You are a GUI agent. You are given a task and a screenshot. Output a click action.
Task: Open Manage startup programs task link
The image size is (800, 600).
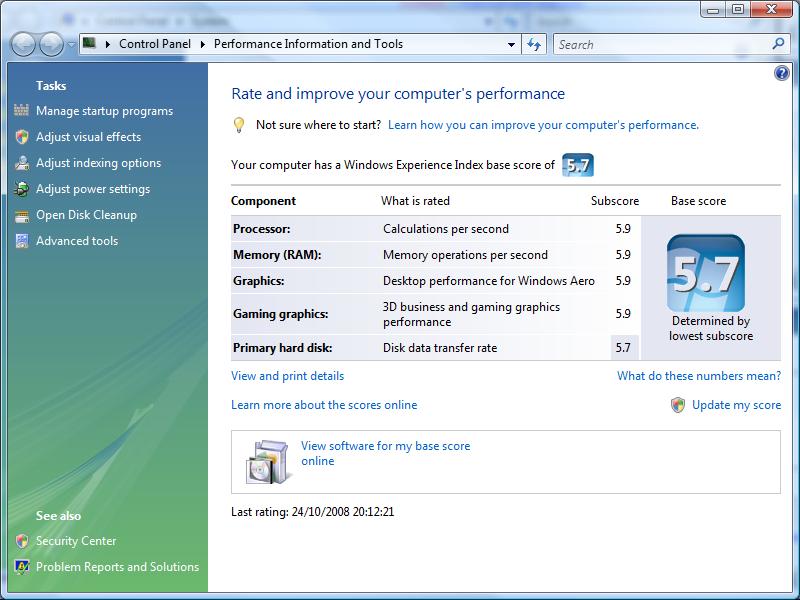105,111
